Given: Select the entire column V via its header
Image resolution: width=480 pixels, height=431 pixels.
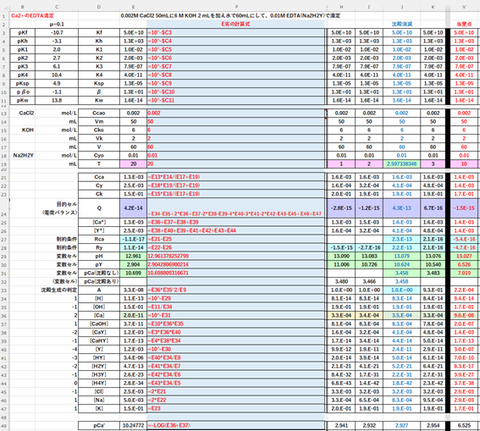Looking at the screenshot, I should click(464, 7).
